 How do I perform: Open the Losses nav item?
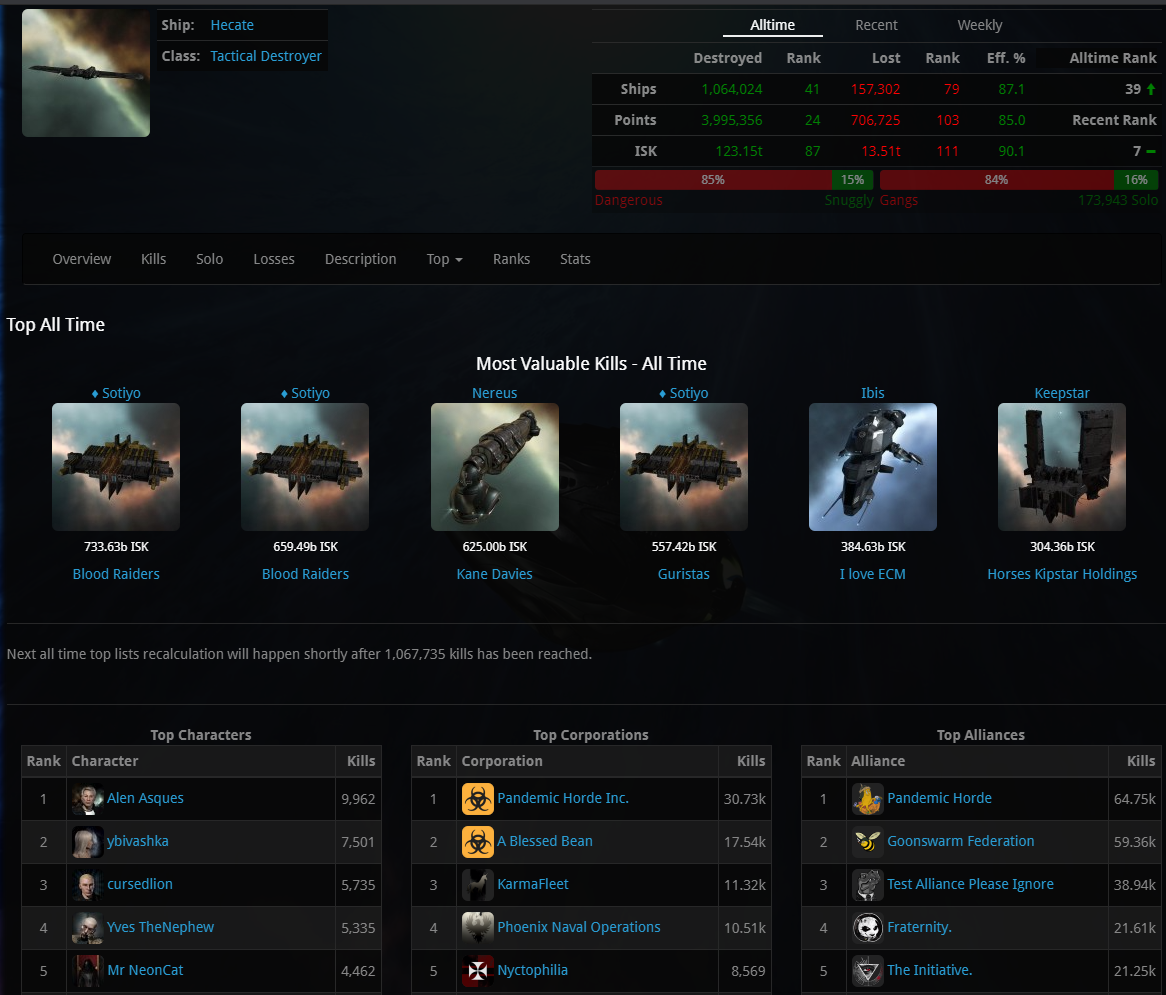click(274, 260)
